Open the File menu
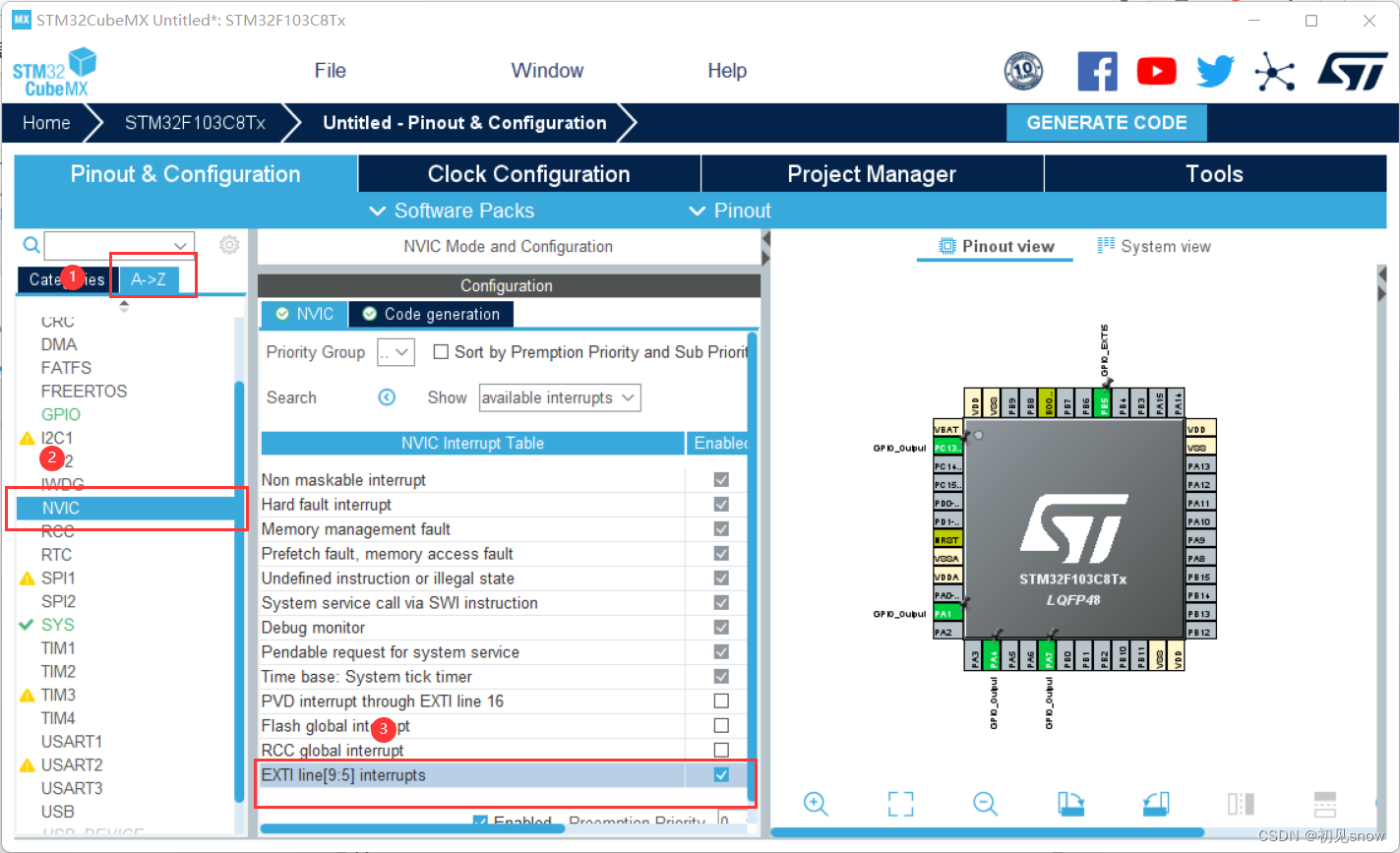Image resolution: width=1400 pixels, height=853 pixels. [x=331, y=71]
